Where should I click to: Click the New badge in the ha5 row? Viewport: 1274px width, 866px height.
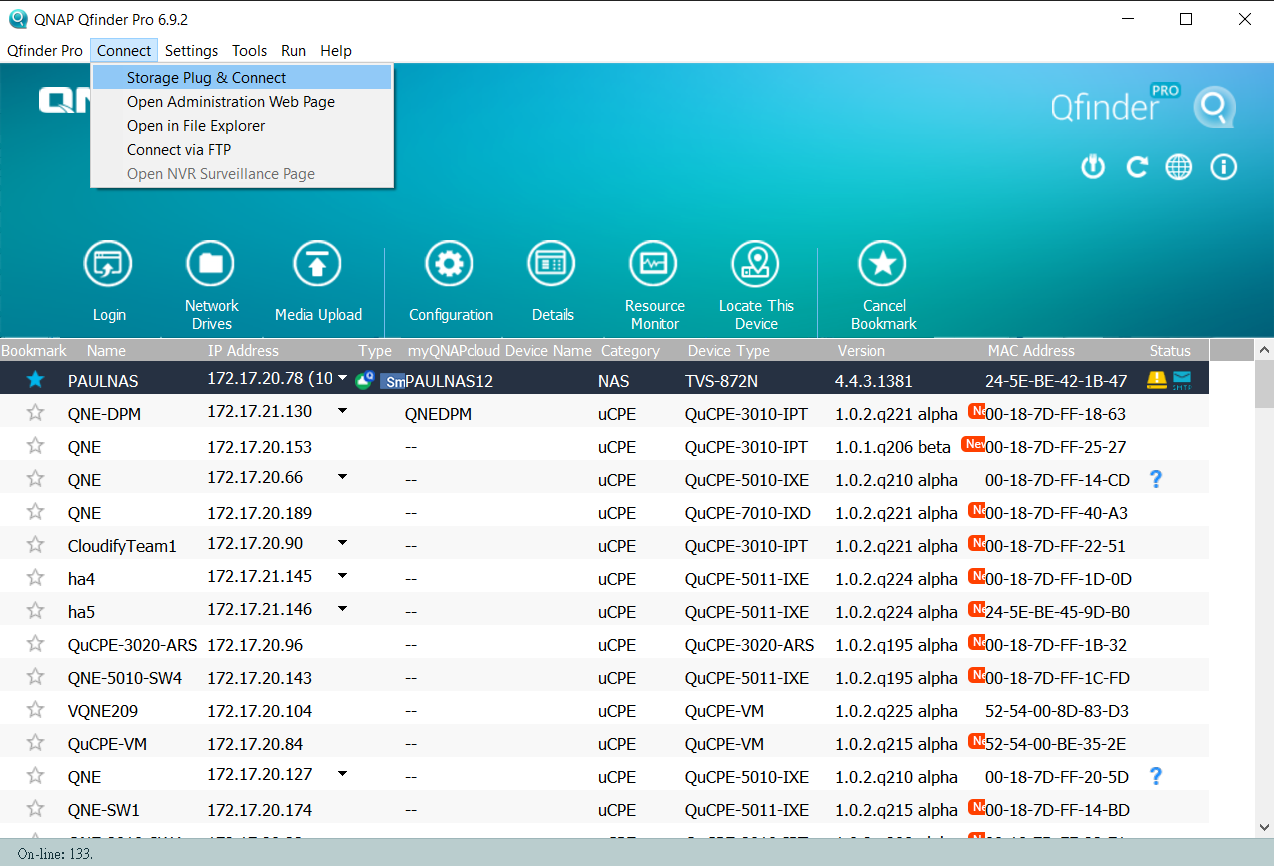click(977, 609)
